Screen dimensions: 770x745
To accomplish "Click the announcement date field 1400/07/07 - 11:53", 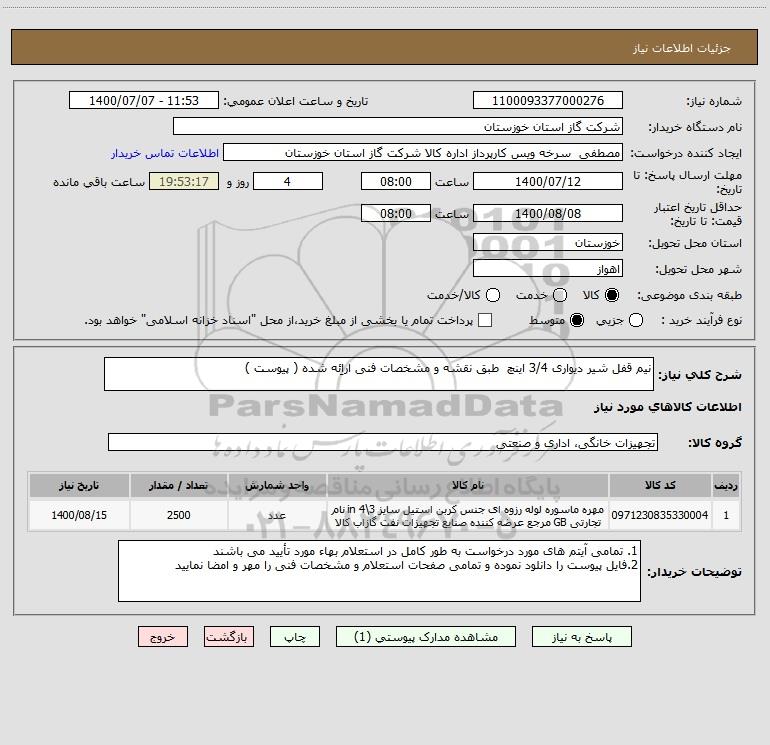I will (144, 101).
